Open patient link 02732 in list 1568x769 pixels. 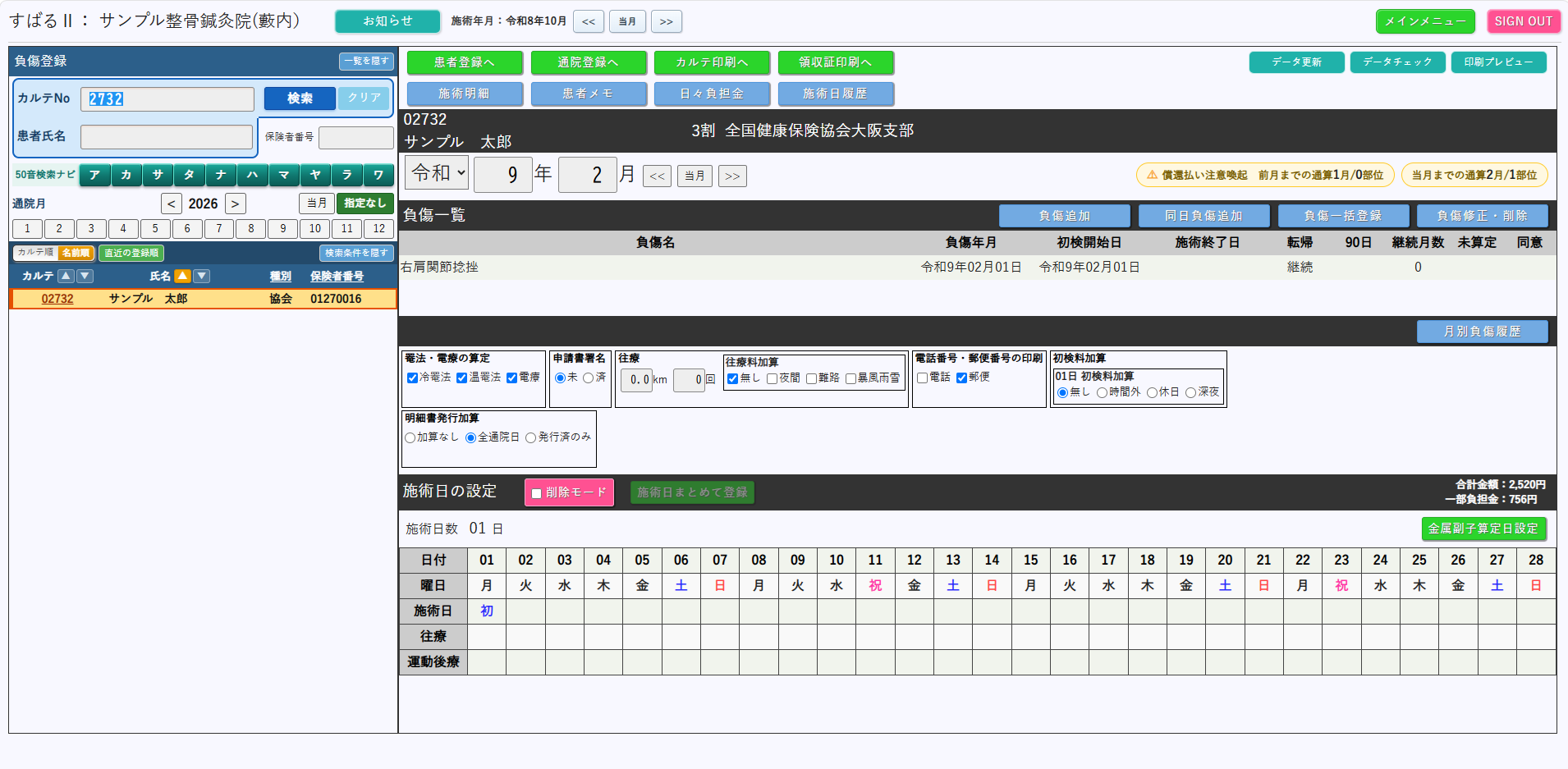point(57,299)
